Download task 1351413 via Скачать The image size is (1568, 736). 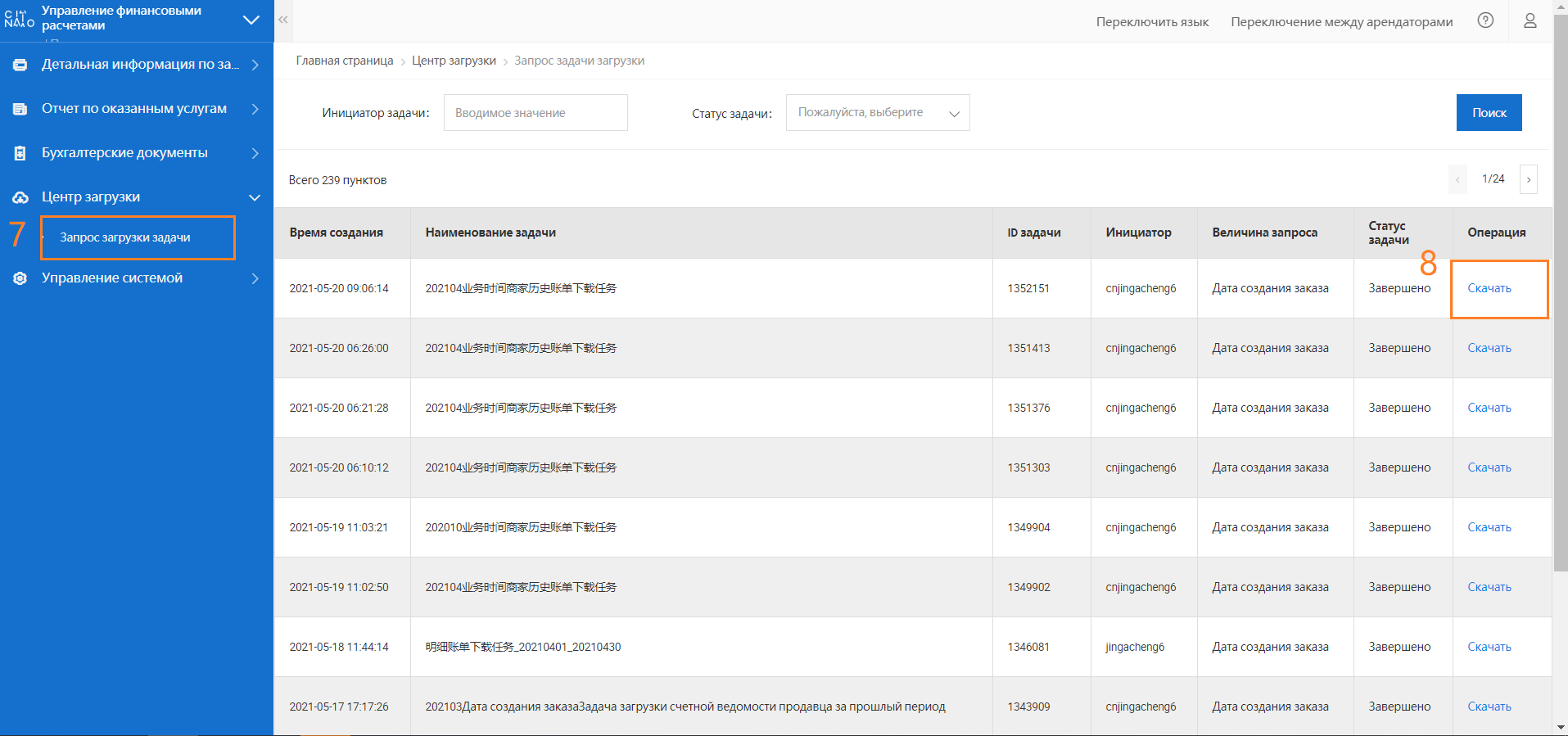coord(1489,348)
